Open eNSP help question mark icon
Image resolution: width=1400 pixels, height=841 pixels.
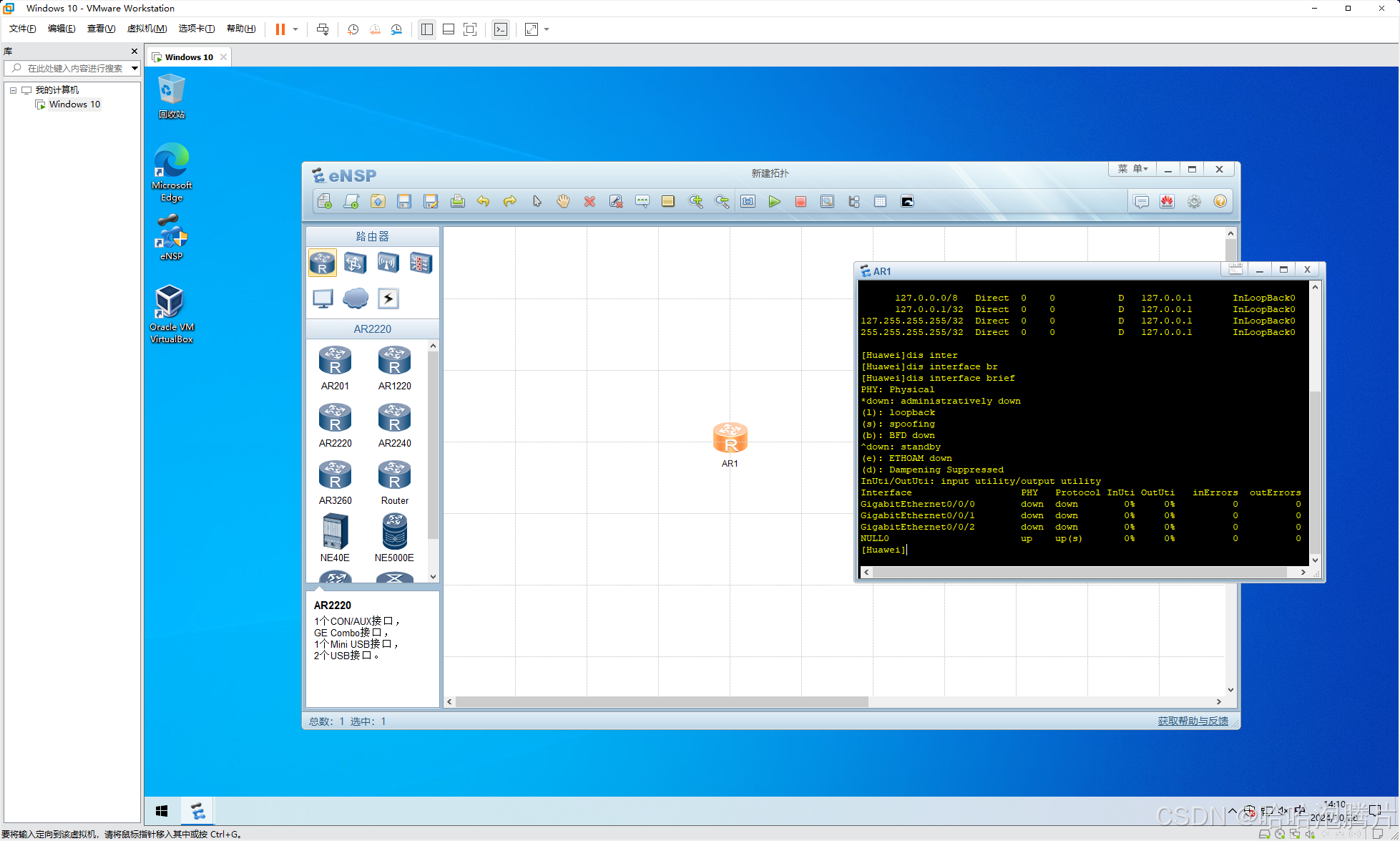[x=1220, y=202]
